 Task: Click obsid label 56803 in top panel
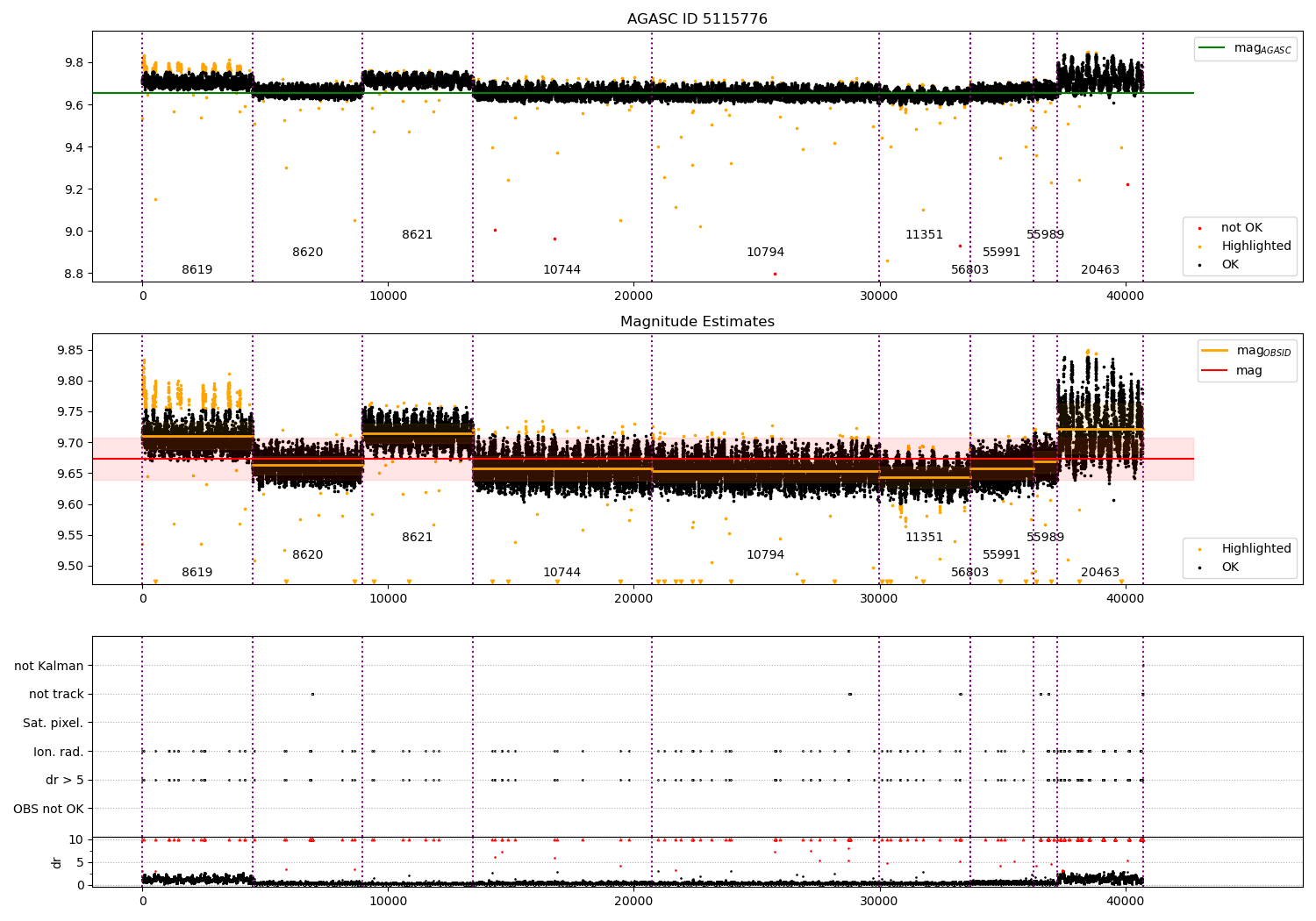[x=970, y=270]
